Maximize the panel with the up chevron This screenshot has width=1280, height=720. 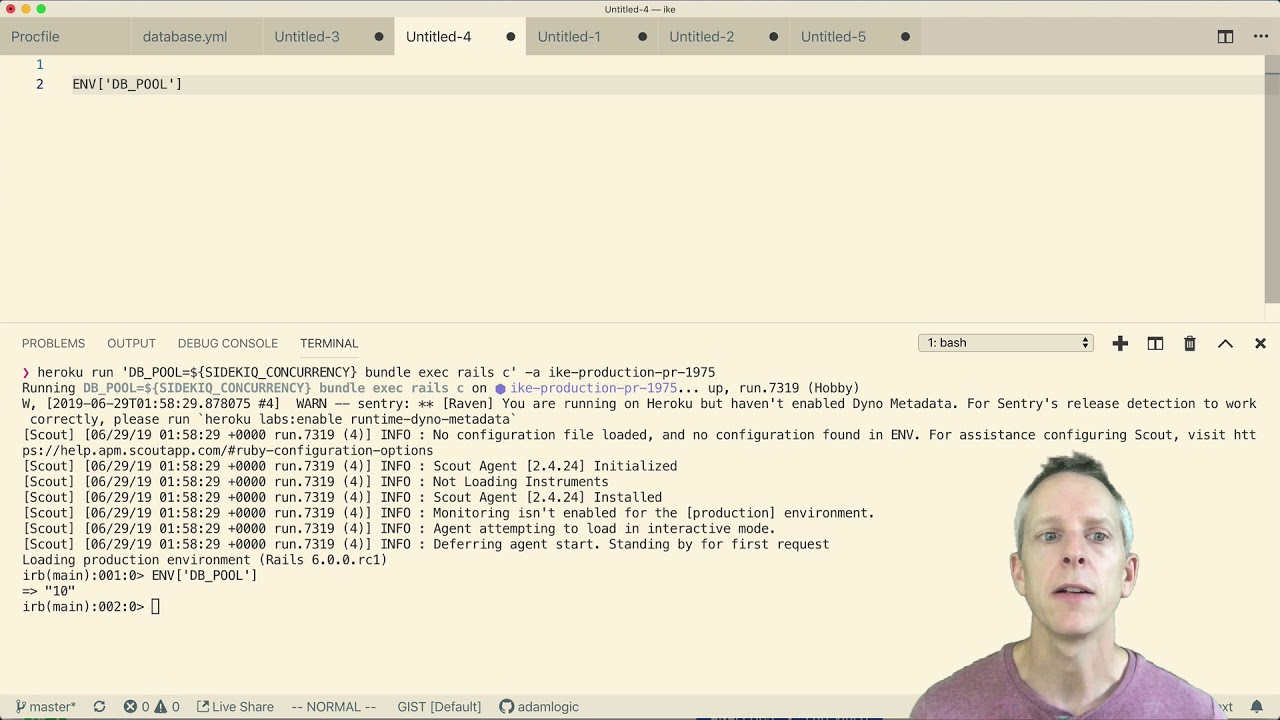tap(1225, 343)
